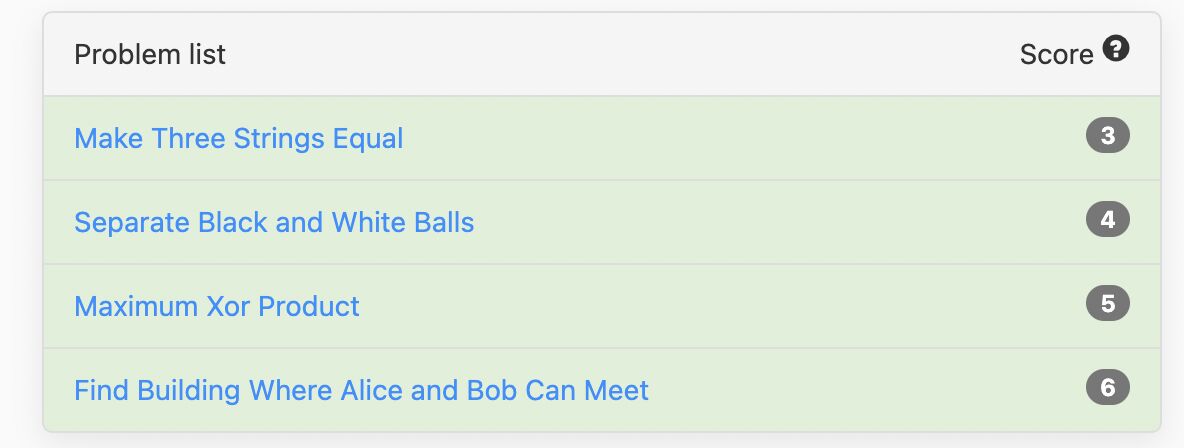Click the Score help question mark icon
The height and width of the screenshot is (448, 1184).
pyautogui.click(x=1115, y=49)
